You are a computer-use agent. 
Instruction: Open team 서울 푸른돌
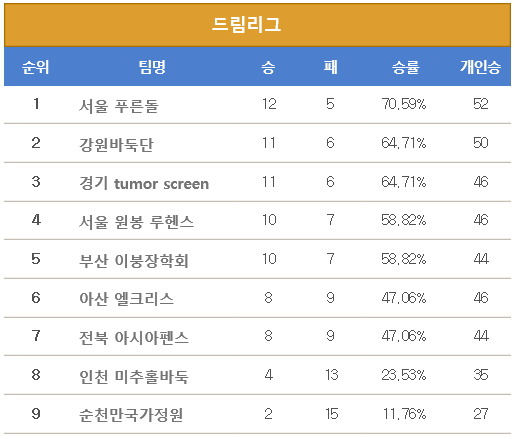pos(119,106)
